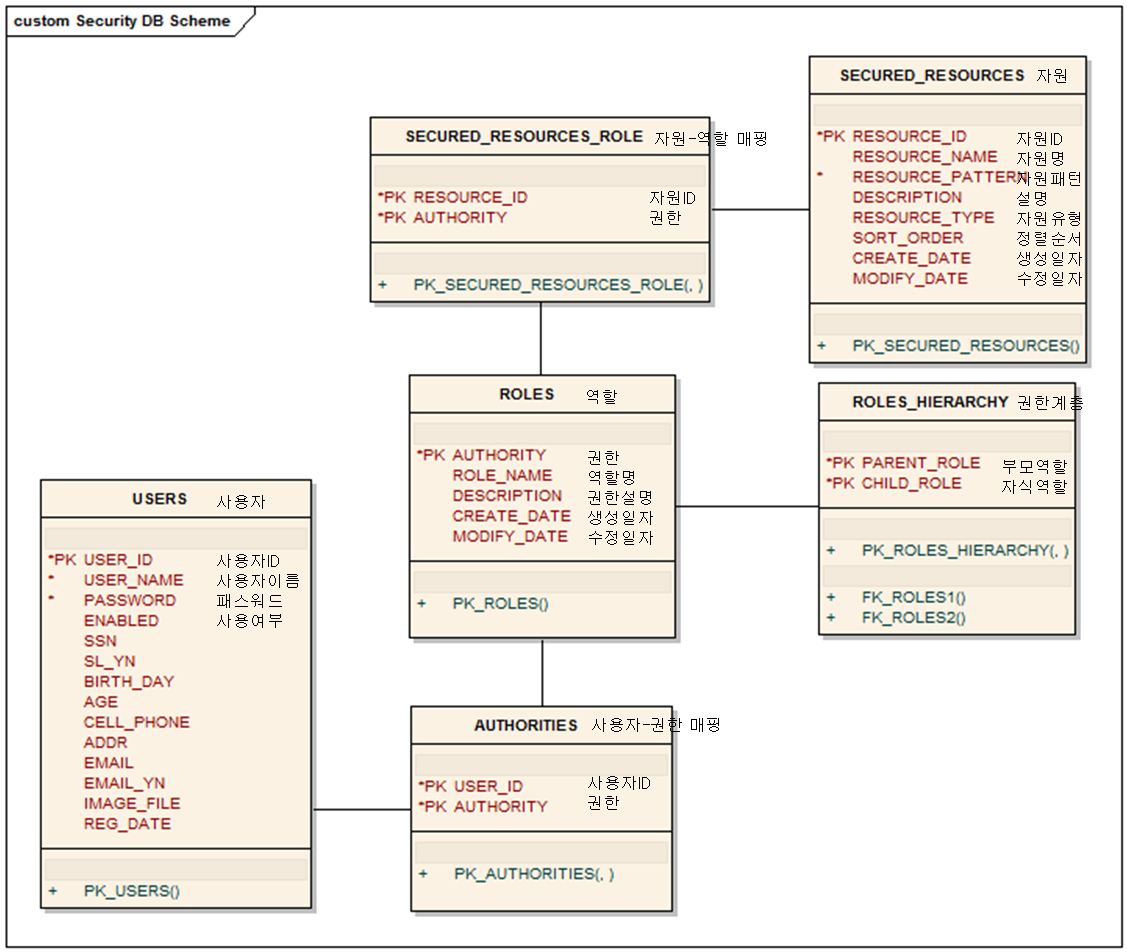Select the ROLES_HIERARCHY table title
Image resolution: width=1127 pixels, height=952 pixels.
pyautogui.click(x=930, y=402)
